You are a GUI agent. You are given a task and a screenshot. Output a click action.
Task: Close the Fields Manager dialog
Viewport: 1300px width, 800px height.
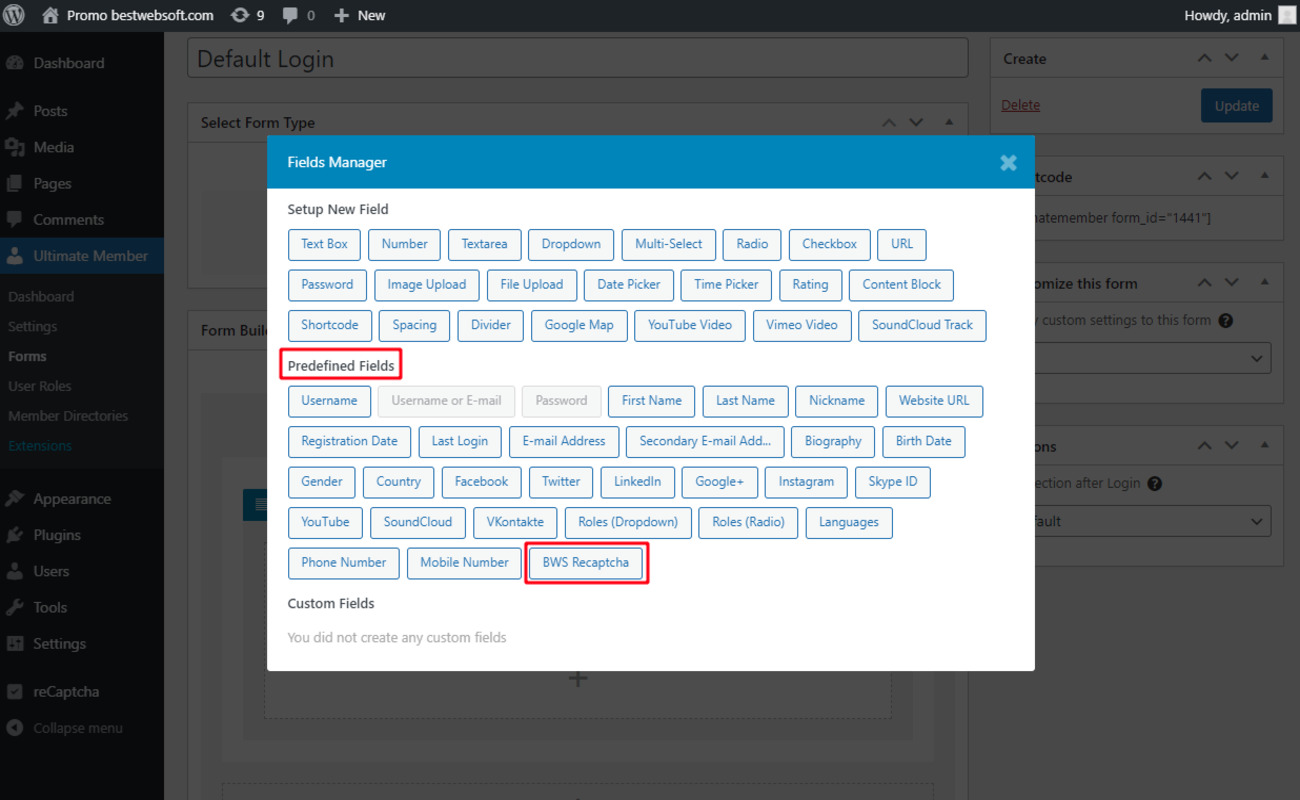[1008, 162]
